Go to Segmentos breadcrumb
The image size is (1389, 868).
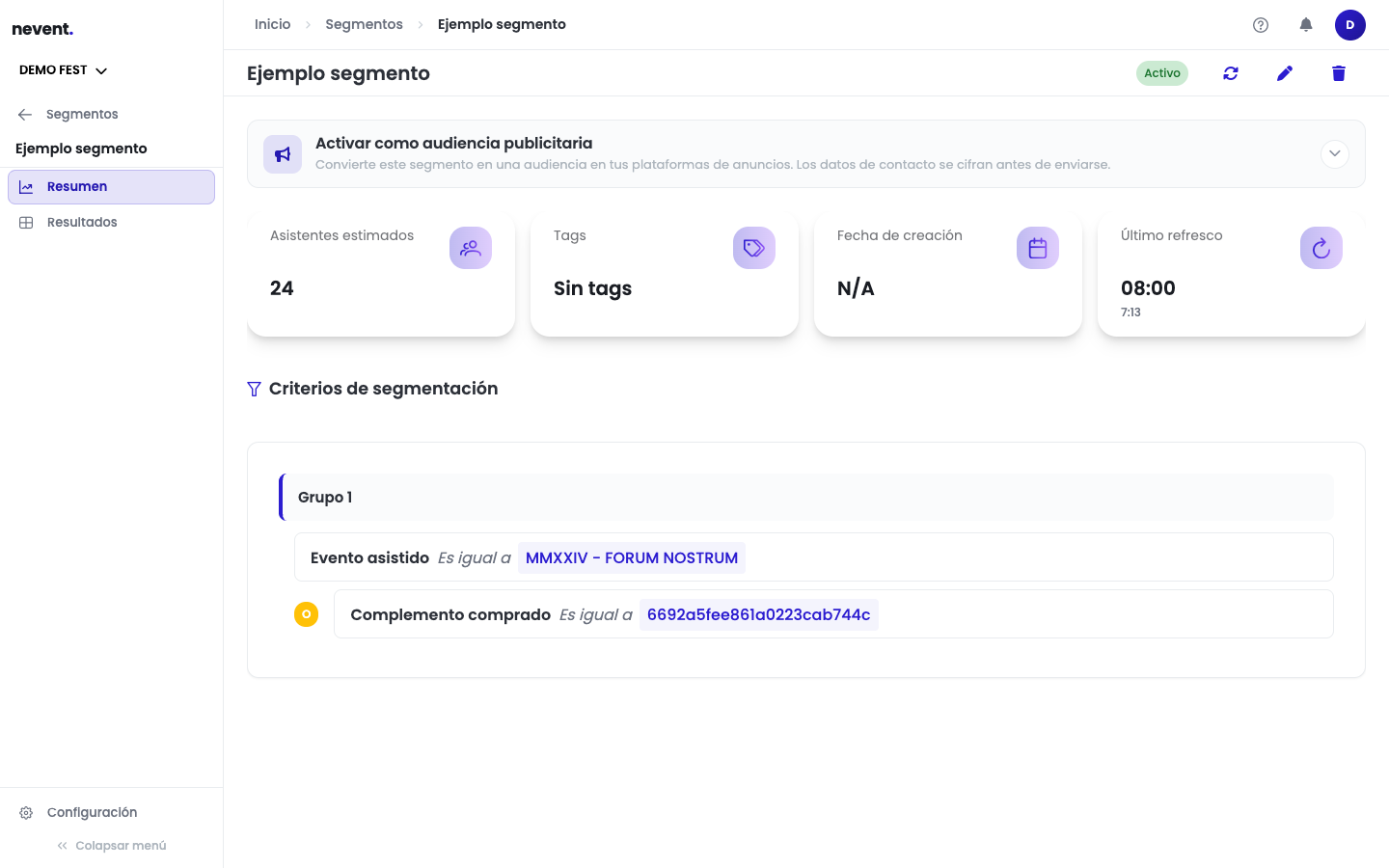(364, 24)
